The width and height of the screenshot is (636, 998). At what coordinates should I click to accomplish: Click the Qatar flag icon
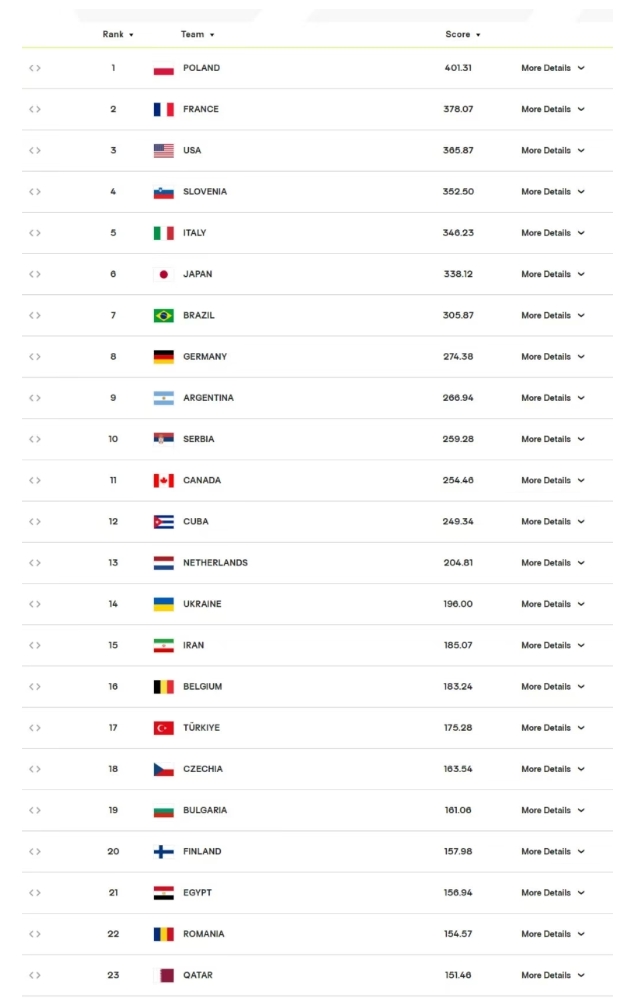(164, 975)
